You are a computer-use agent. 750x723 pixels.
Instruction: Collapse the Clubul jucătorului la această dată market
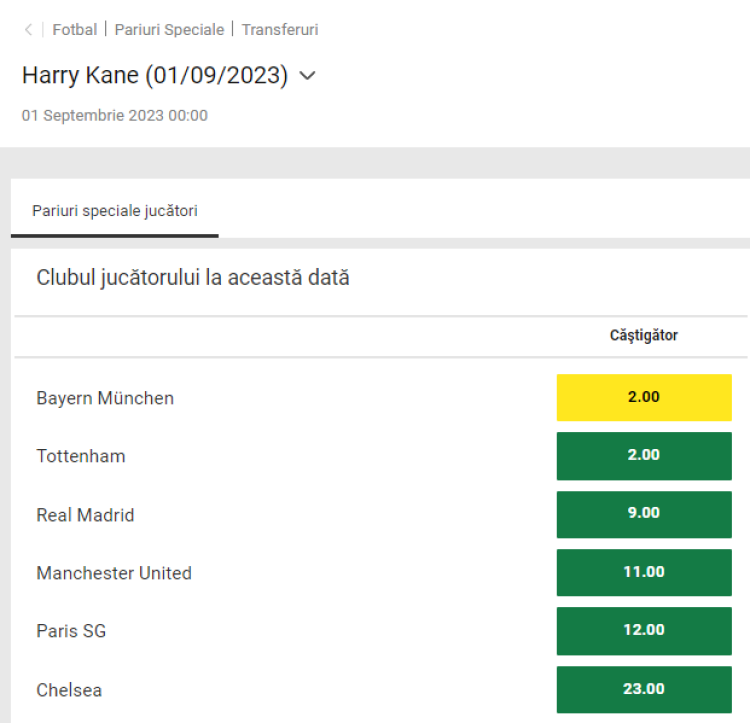coord(193,278)
